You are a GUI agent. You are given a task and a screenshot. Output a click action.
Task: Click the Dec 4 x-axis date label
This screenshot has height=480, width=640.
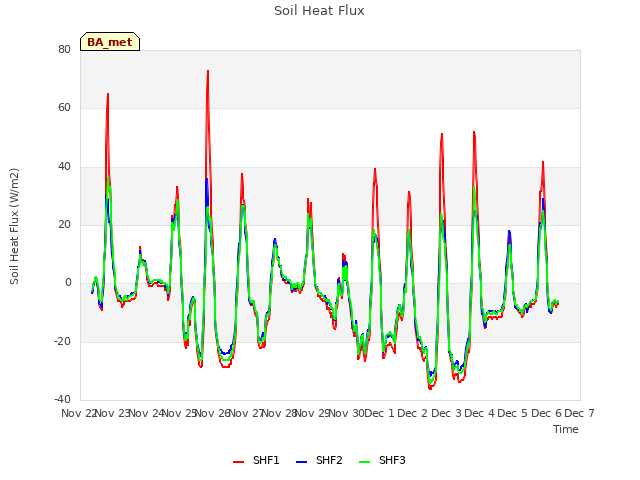[479, 413]
